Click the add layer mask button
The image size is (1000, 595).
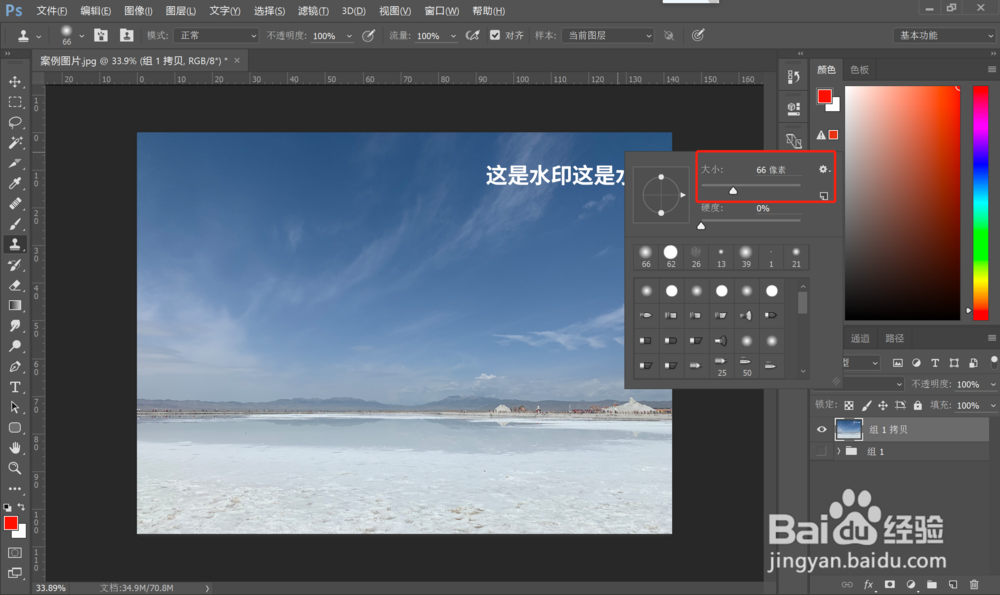[889, 584]
